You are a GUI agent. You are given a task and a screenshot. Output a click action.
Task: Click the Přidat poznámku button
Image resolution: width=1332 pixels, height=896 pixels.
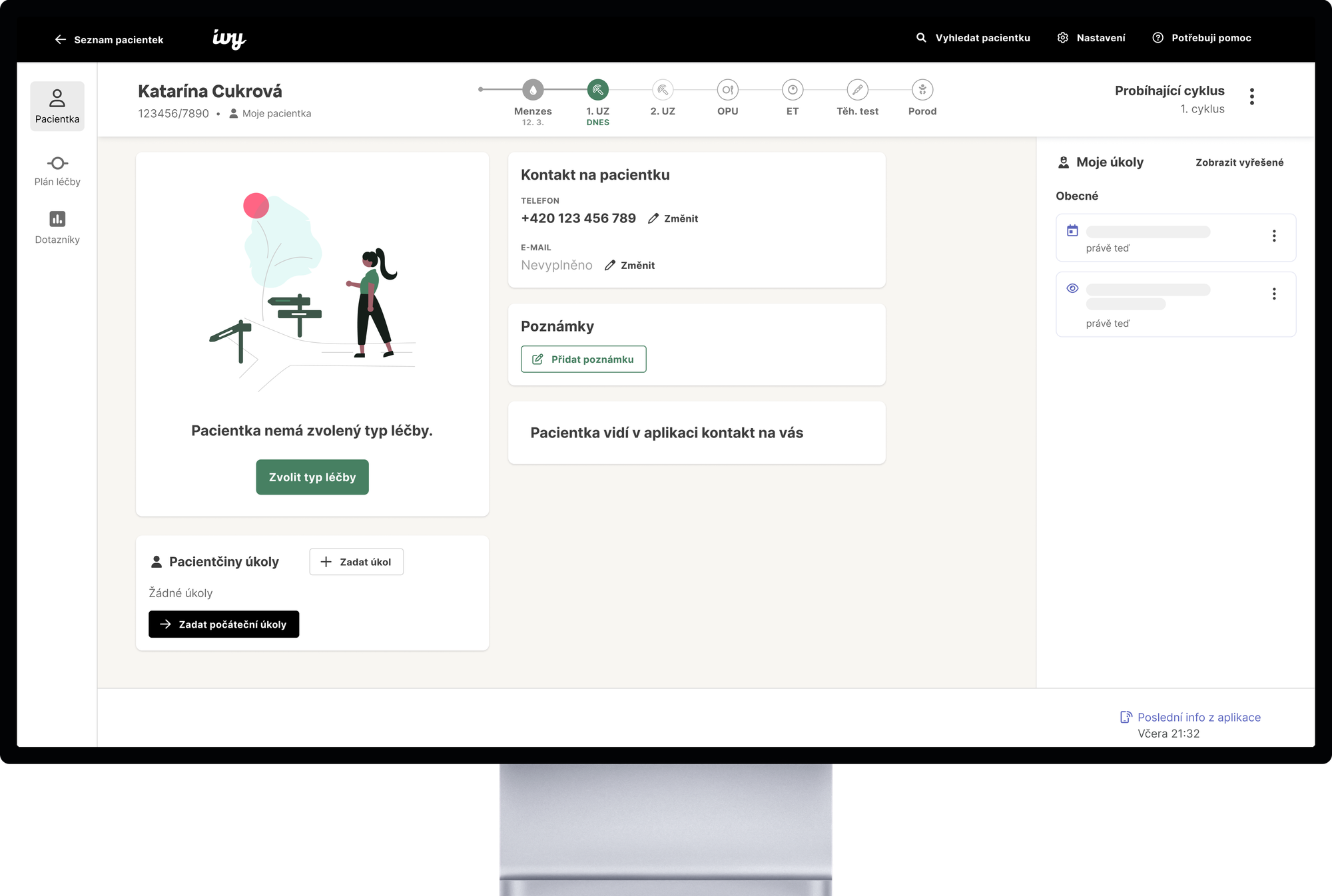(583, 359)
